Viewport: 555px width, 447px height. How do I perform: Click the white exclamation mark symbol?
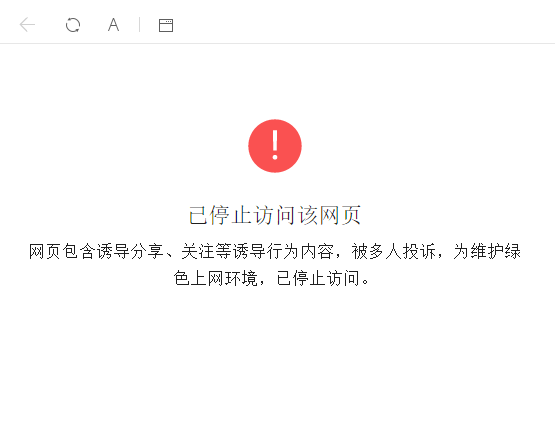click(x=275, y=145)
